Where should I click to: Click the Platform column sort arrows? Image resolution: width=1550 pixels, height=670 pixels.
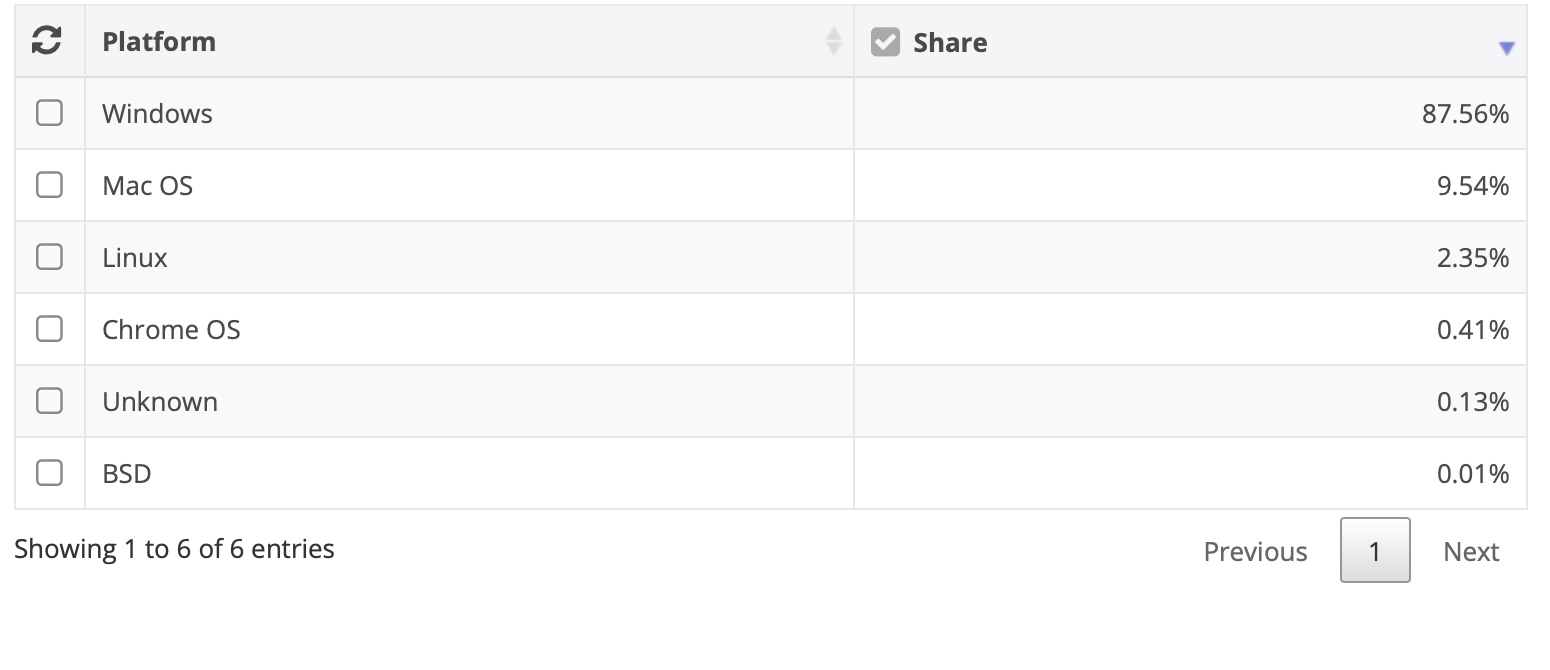833,41
